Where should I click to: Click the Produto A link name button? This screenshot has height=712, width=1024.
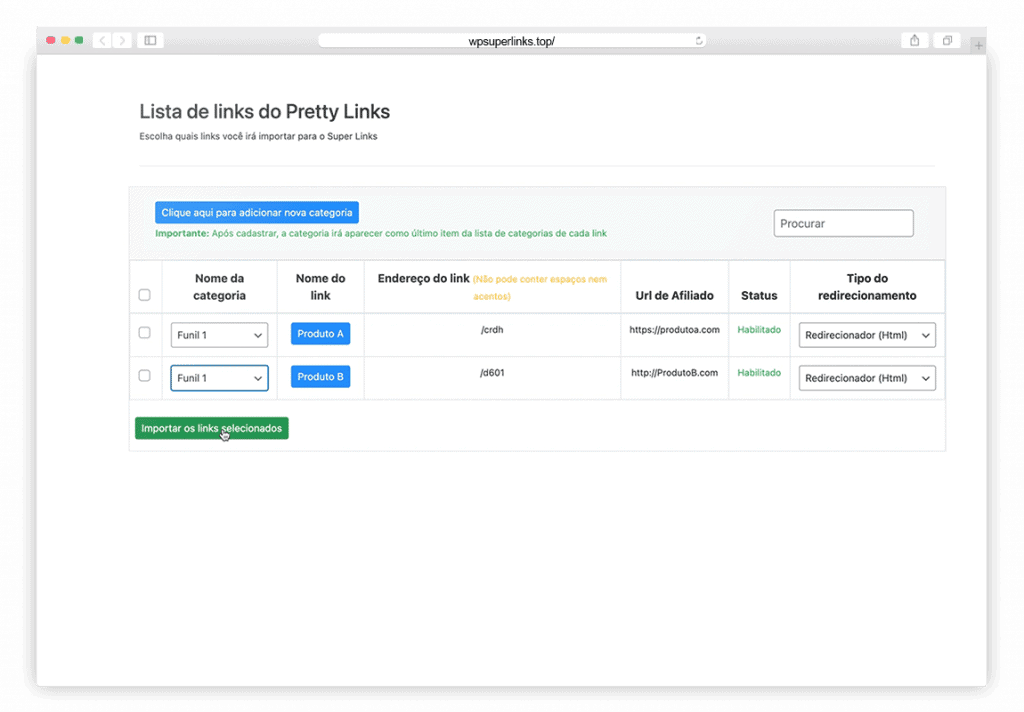click(x=320, y=334)
